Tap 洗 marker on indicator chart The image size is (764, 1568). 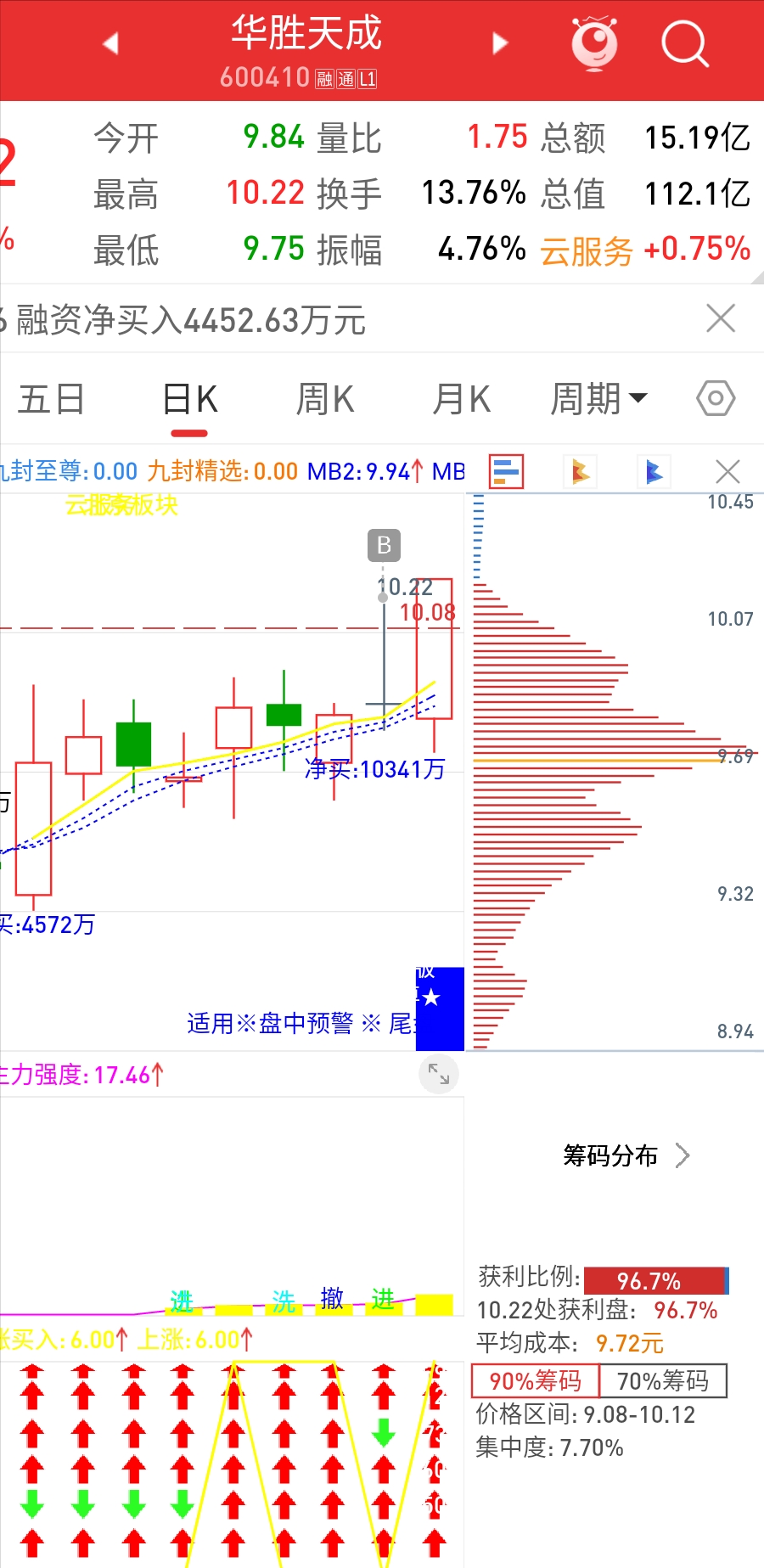tap(284, 1301)
